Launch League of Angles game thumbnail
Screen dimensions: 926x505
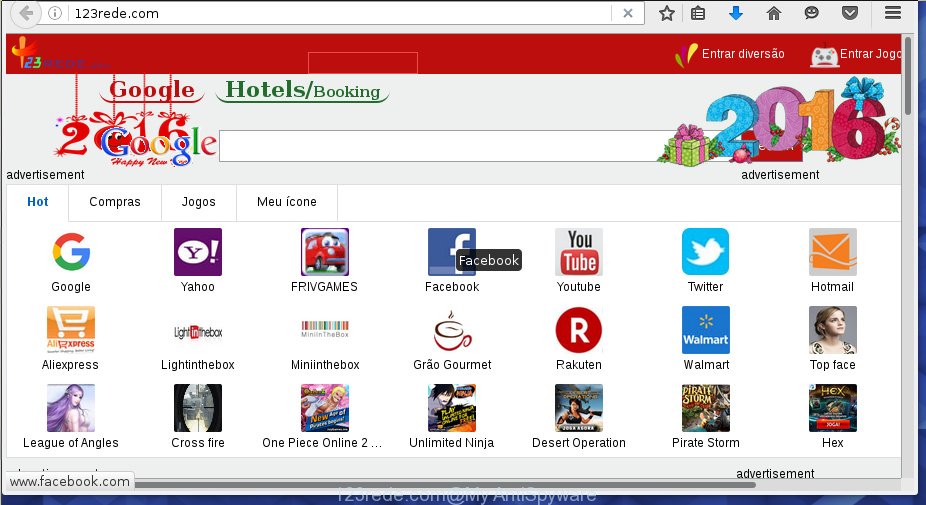click(71, 408)
